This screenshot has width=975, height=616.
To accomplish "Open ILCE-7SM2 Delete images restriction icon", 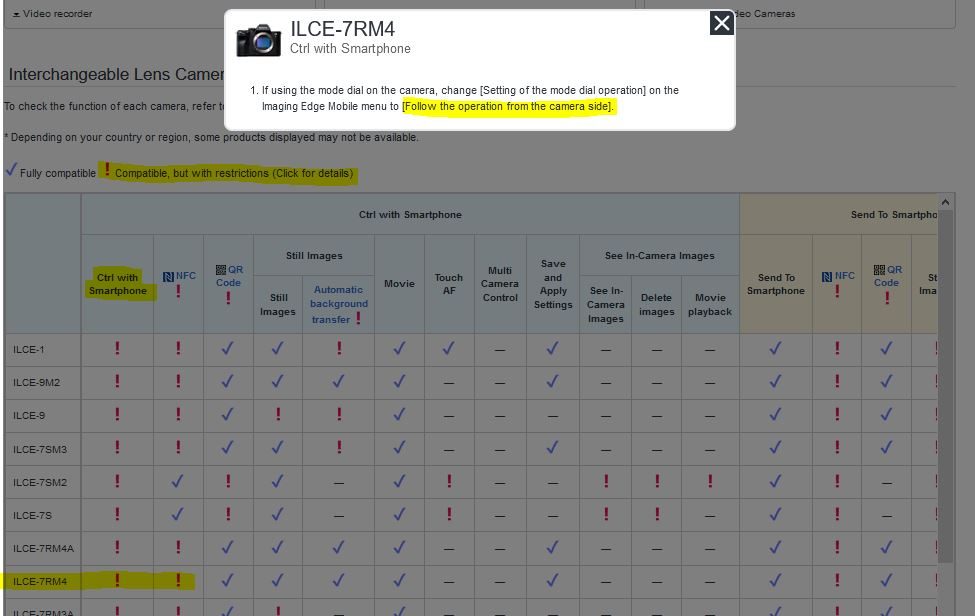I will [x=657, y=481].
